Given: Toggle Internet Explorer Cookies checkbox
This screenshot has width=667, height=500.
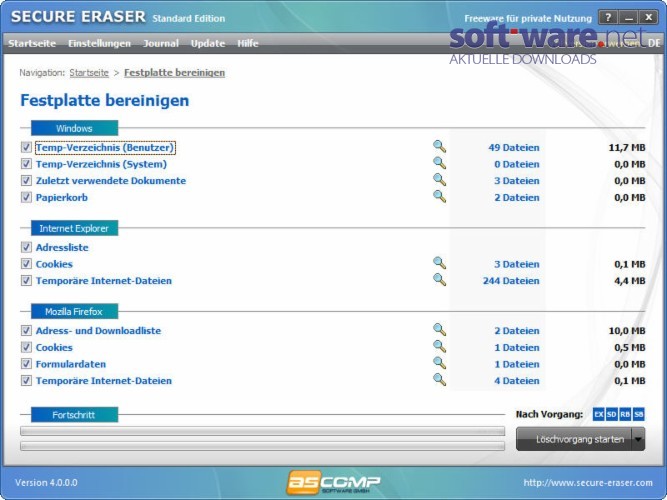Looking at the screenshot, I should 26,264.
